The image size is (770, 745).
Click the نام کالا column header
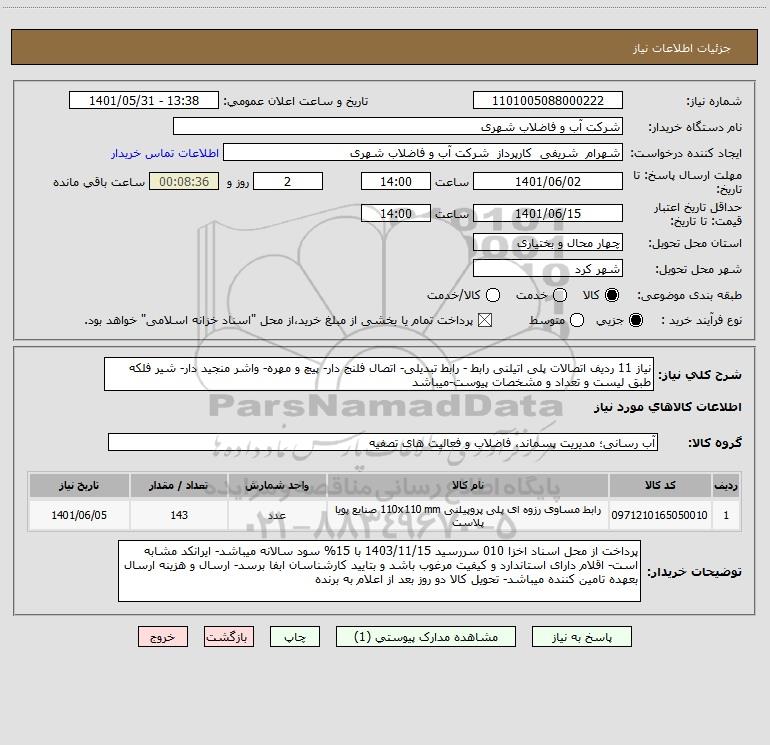(x=468, y=485)
